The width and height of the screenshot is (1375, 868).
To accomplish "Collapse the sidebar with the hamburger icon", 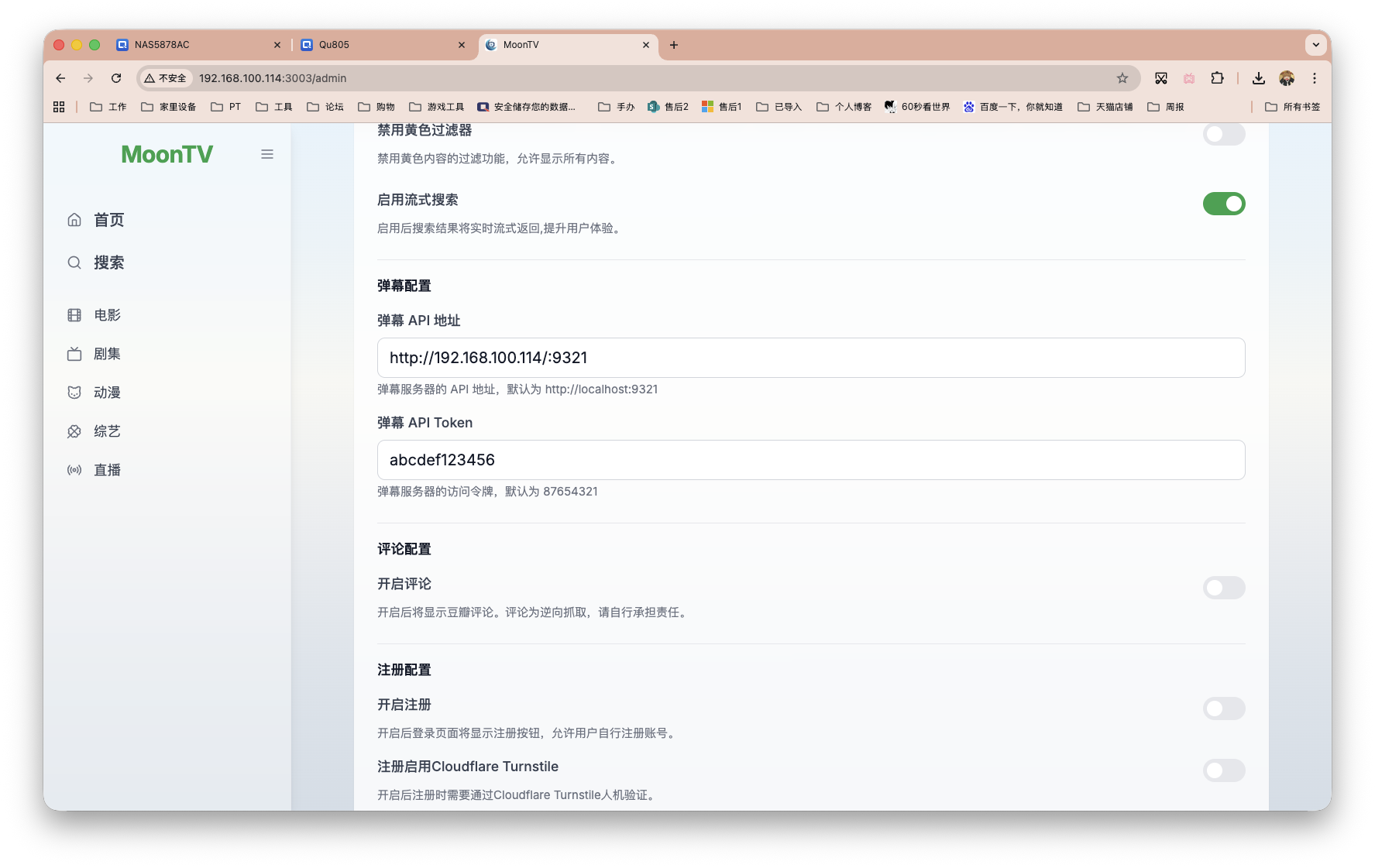I will point(267,154).
